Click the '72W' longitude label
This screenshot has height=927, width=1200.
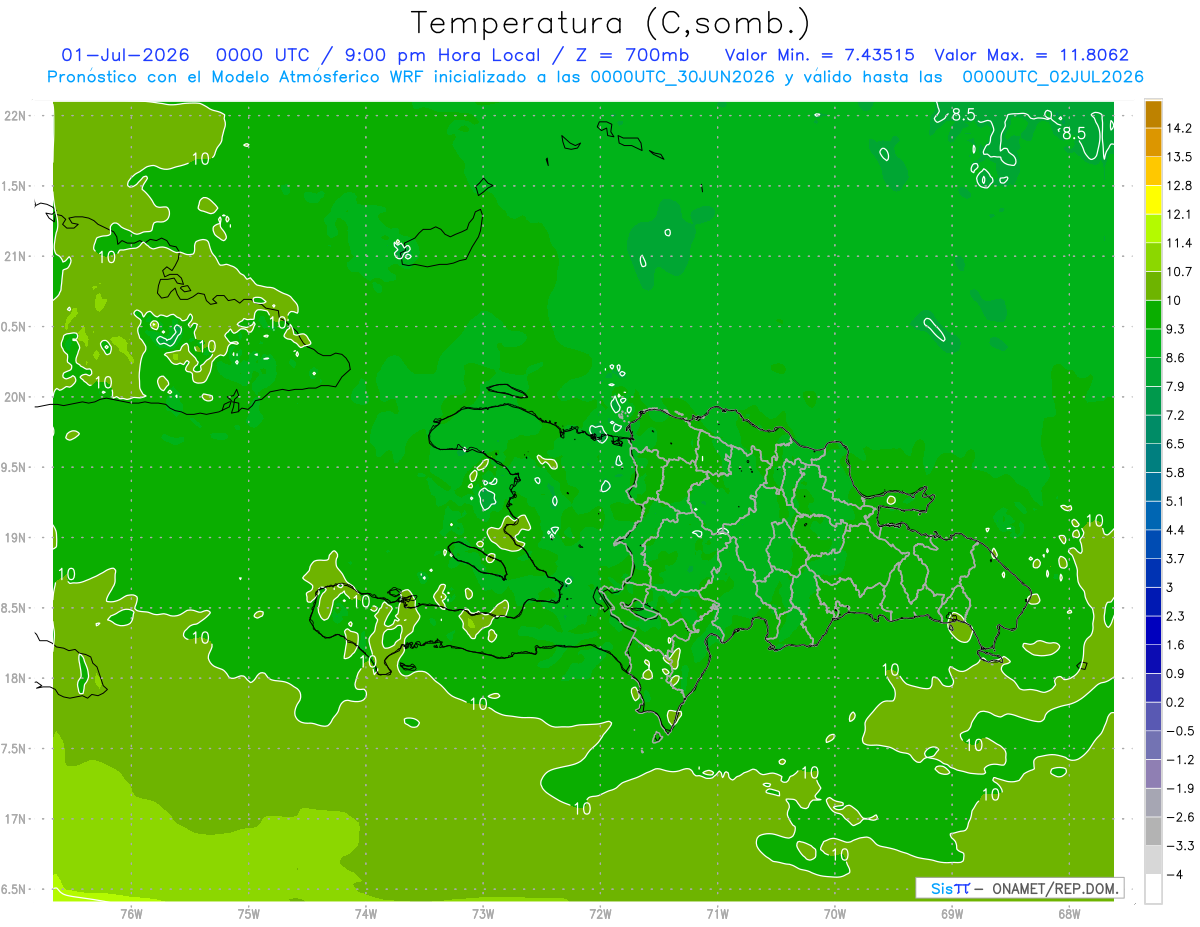coord(600,913)
